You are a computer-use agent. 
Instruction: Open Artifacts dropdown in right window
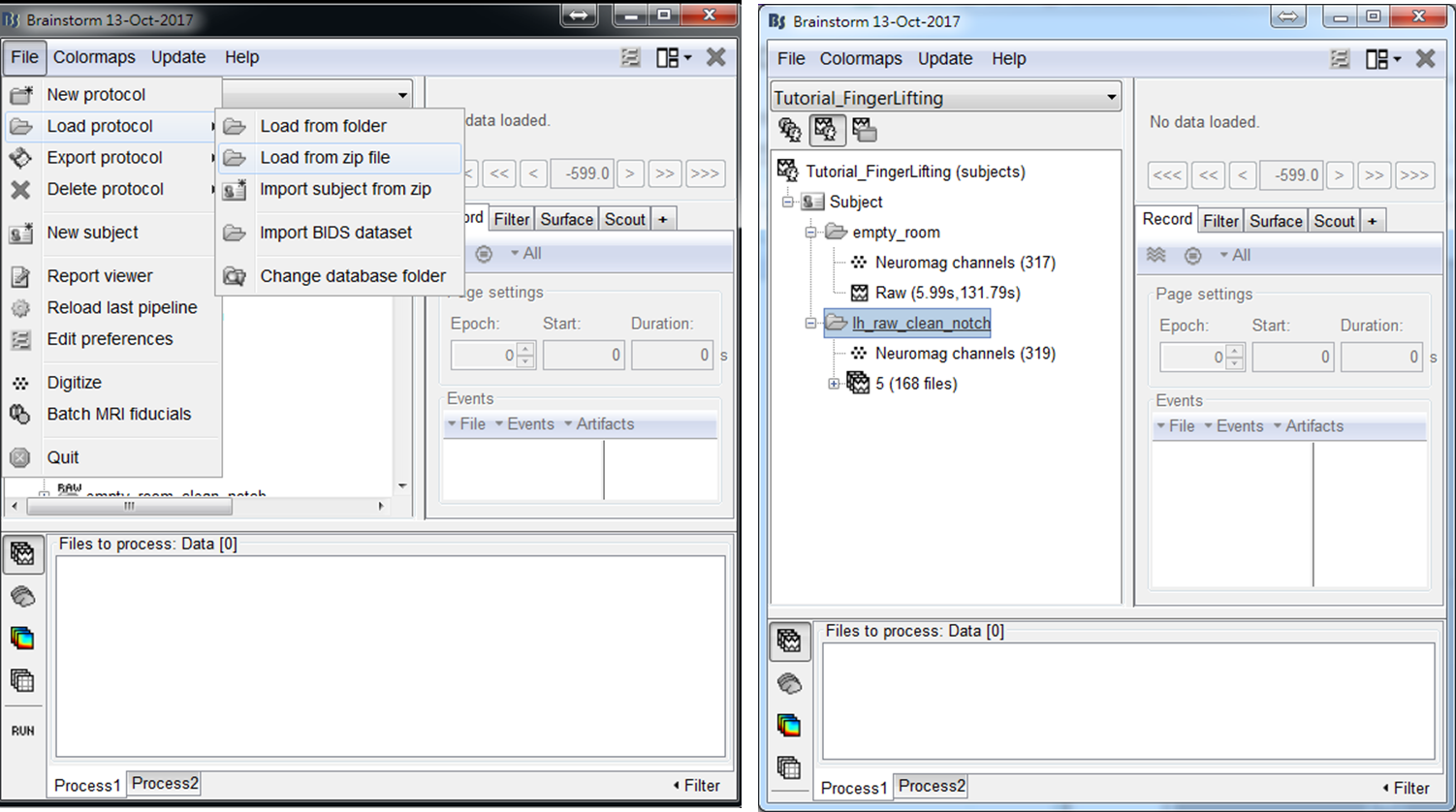tap(1308, 426)
